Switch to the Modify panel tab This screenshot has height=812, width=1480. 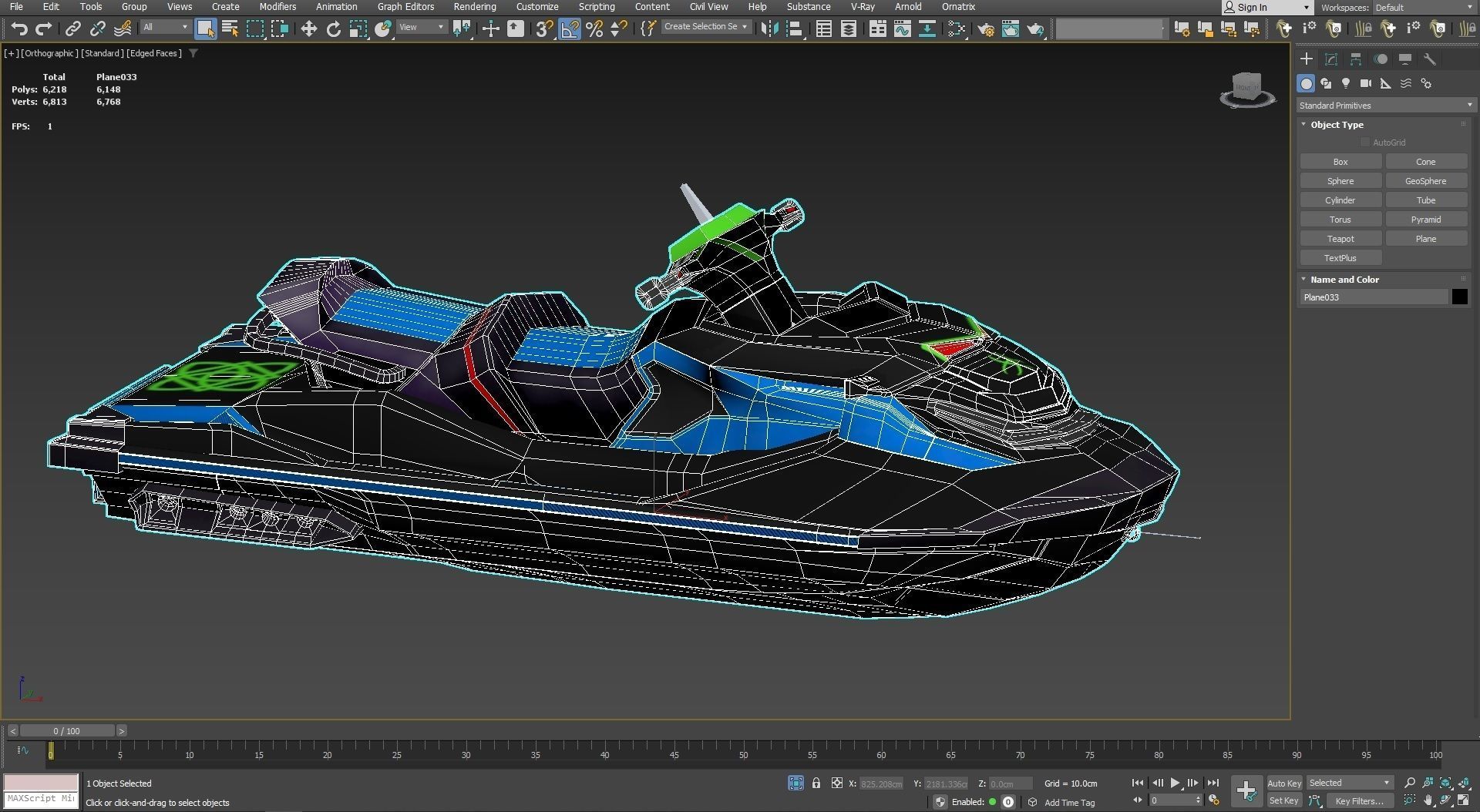[1331, 59]
